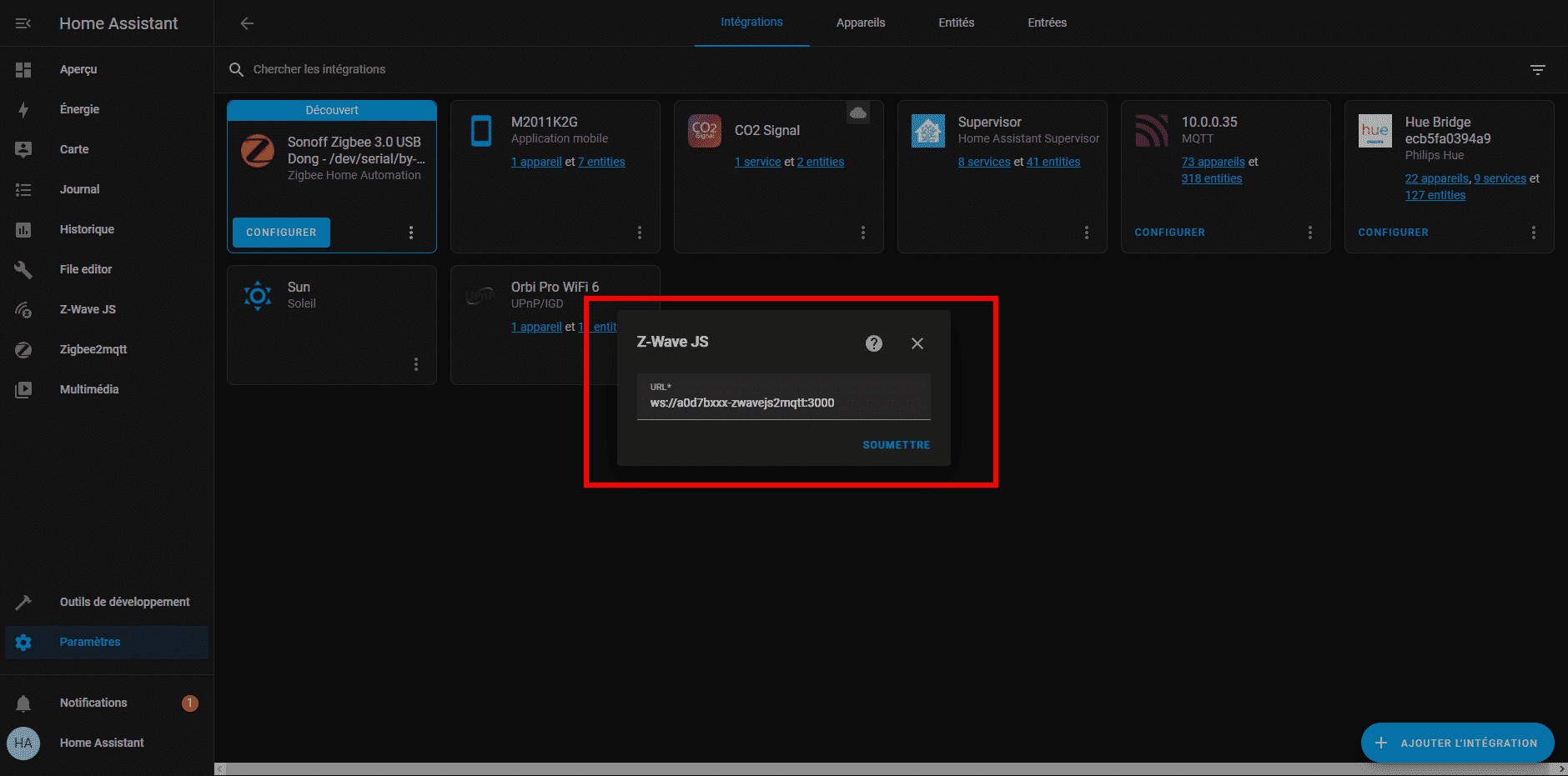
Task: Open Home Assistant user profile avatar
Action: point(23,743)
